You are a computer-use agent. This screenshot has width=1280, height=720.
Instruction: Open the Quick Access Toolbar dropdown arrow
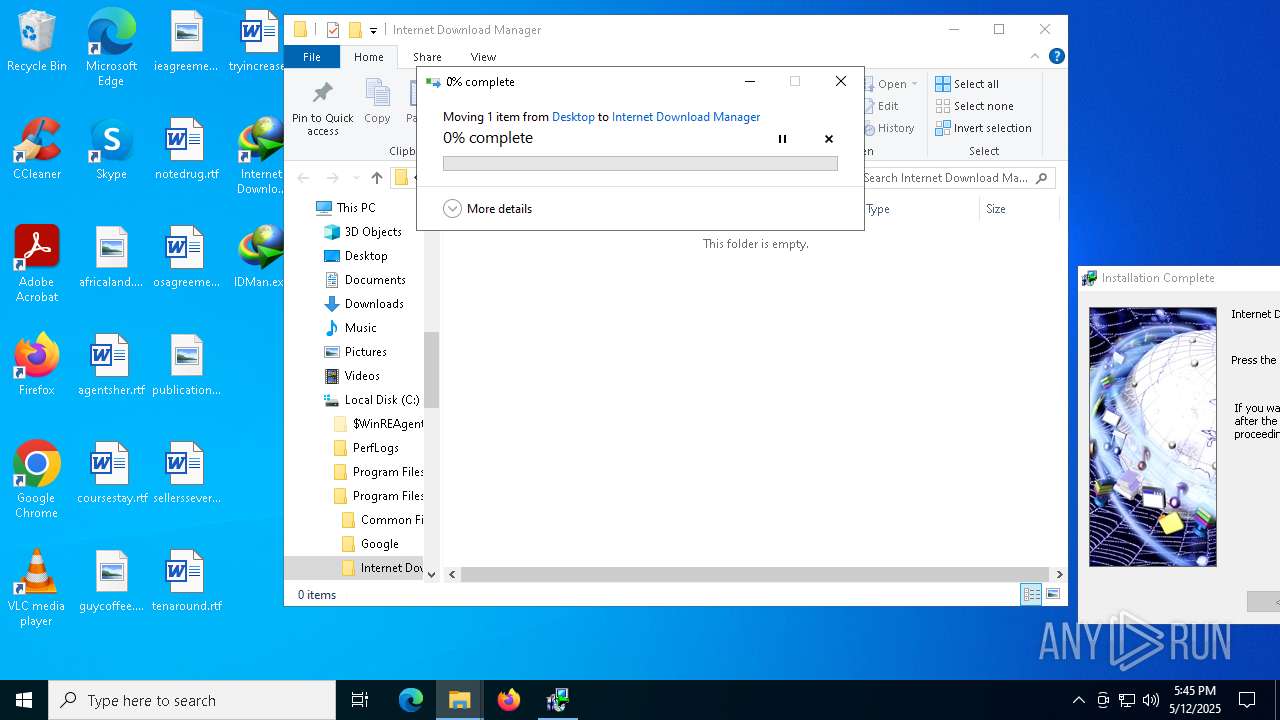click(x=373, y=30)
